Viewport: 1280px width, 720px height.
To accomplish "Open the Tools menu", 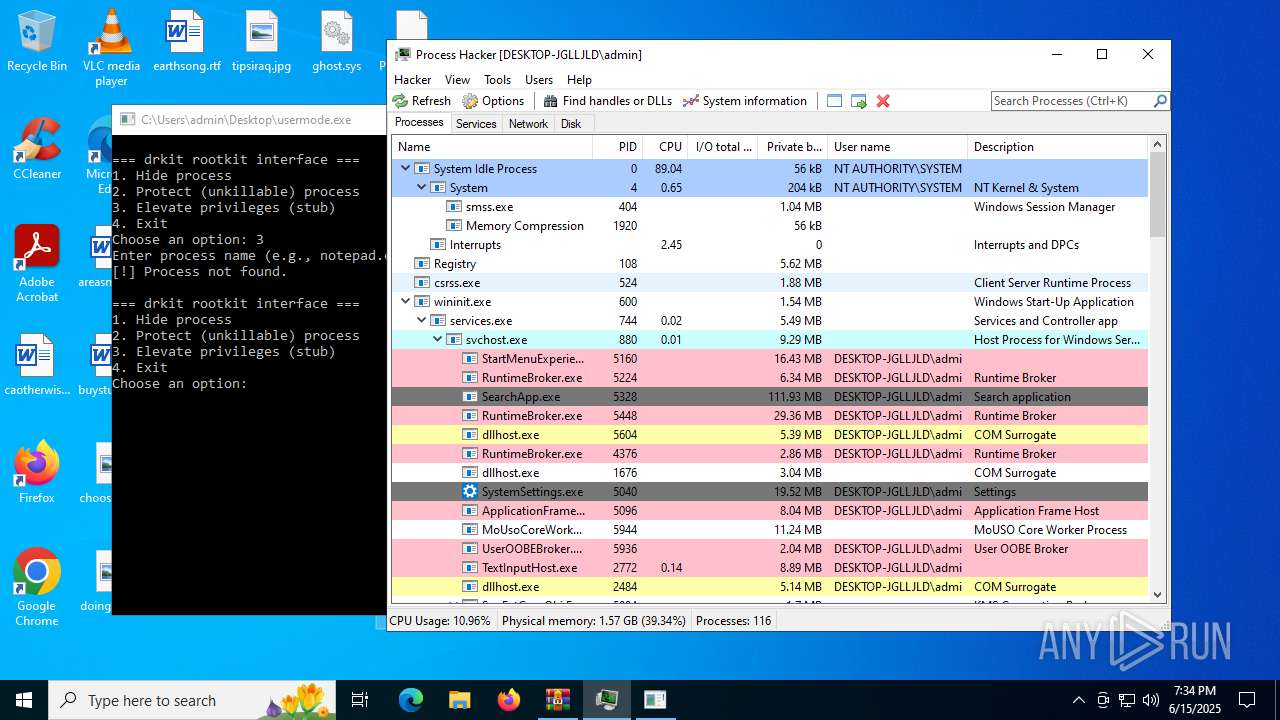I will pyautogui.click(x=497, y=79).
